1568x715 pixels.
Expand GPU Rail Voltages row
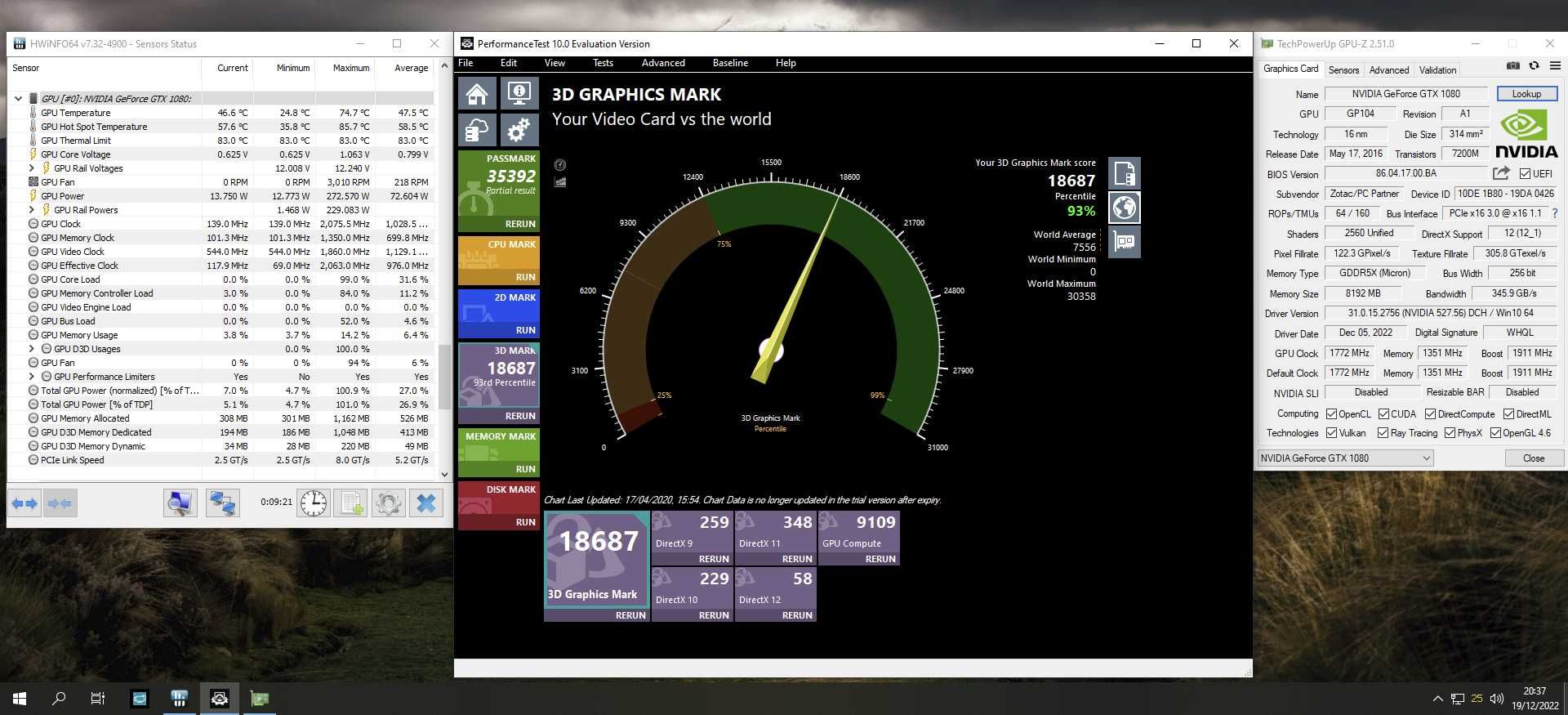tap(32, 168)
